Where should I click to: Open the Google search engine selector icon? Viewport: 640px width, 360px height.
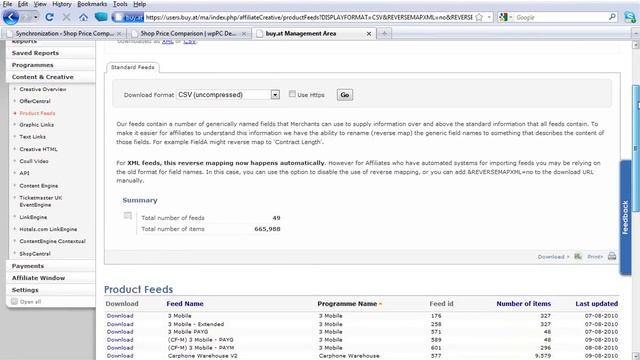[504, 17]
